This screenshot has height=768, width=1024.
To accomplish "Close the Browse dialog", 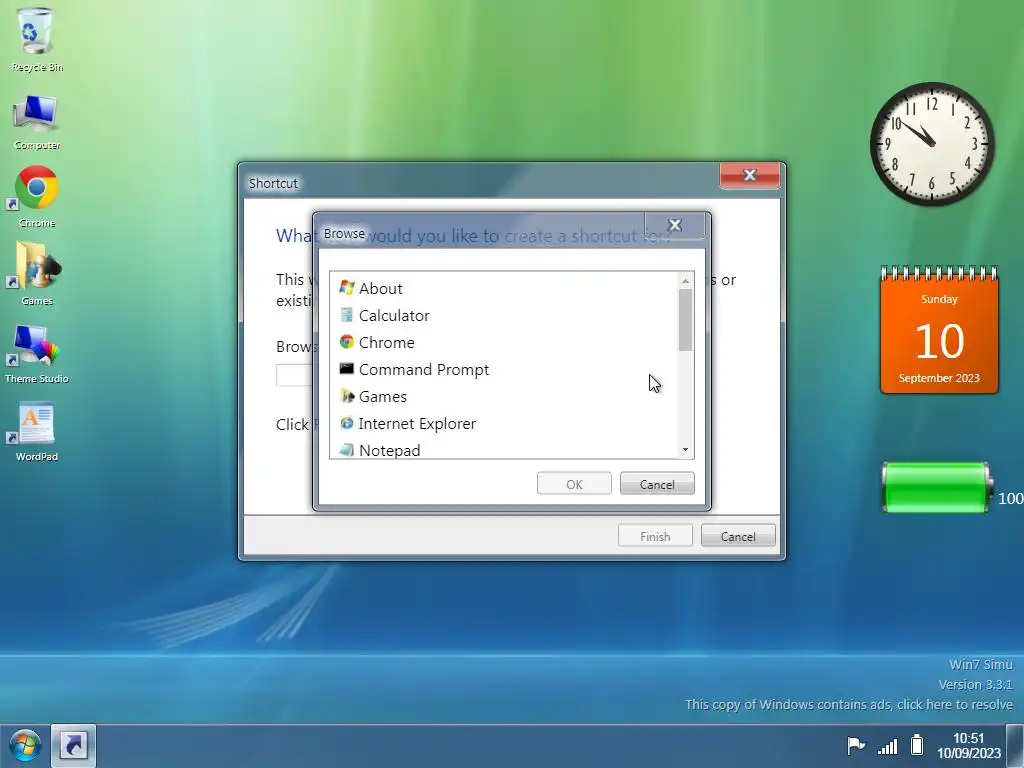I will tap(675, 225).
